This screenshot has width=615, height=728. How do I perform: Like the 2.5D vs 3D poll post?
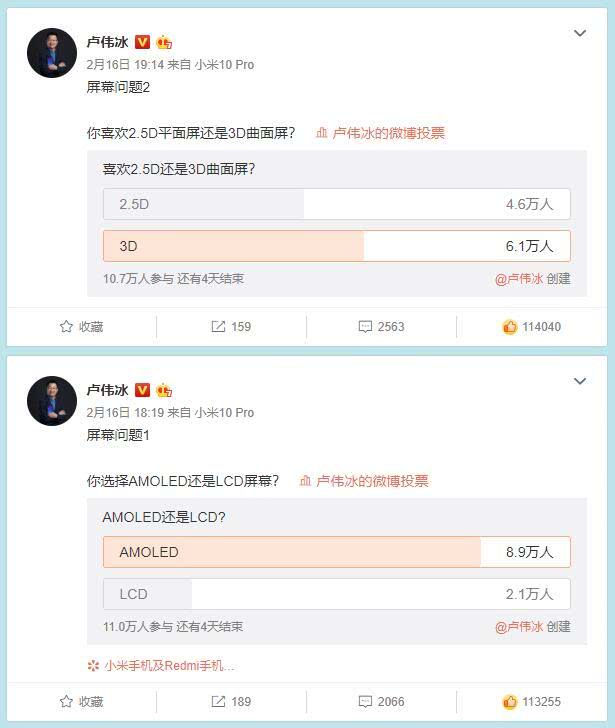point(531,326)
